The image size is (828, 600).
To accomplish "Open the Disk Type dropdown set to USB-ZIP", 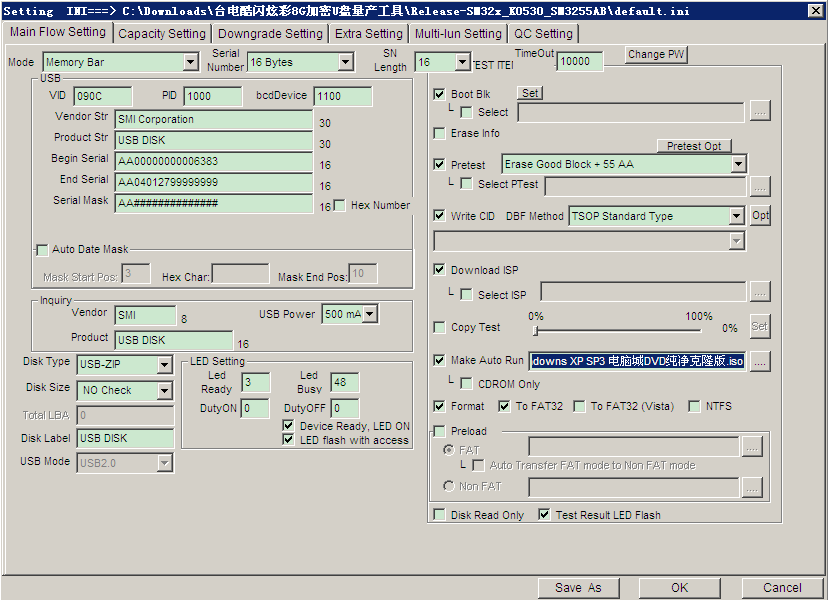I will (x=165, y=365).
